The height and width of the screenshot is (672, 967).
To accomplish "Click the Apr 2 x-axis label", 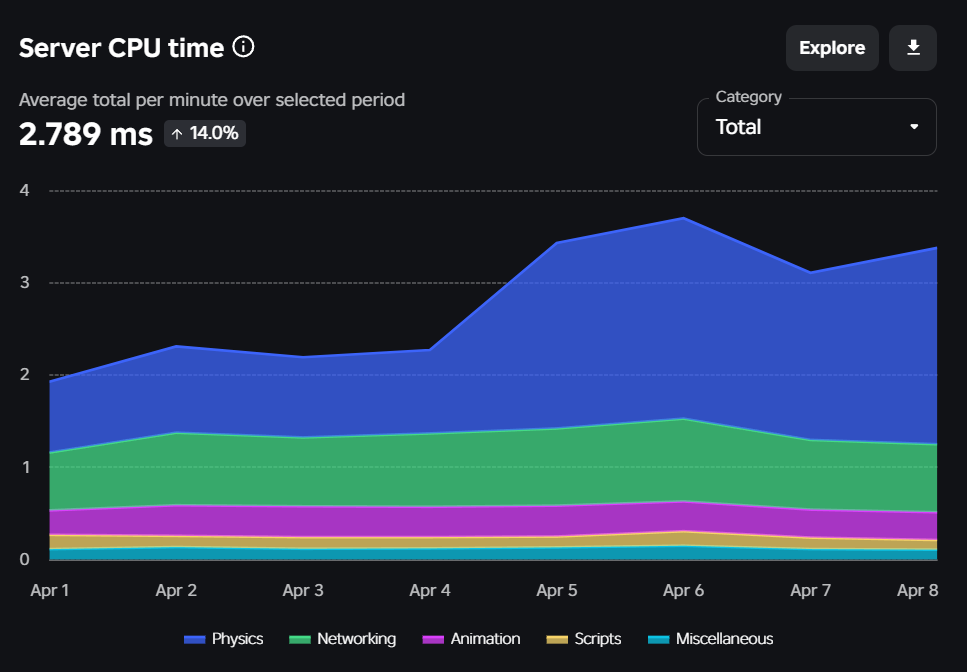I will click(176, 591).
